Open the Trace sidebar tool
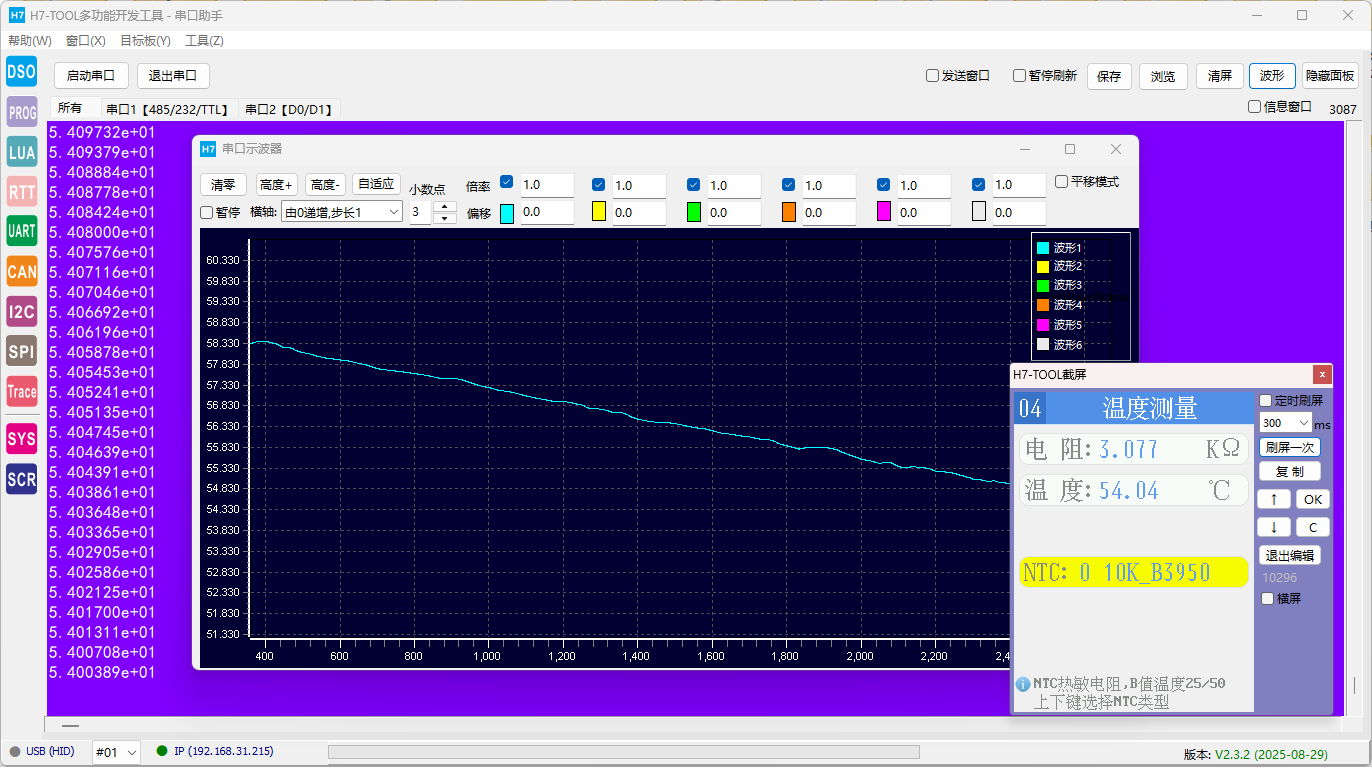This screenshot has width=1372, height=767. (22, 392)
